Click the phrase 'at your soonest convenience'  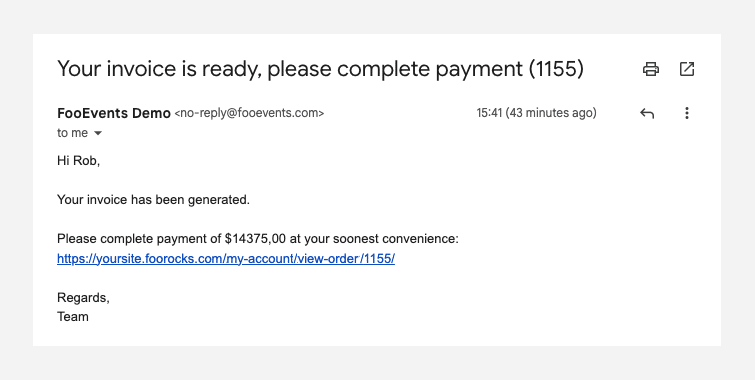tap(372, 239)
